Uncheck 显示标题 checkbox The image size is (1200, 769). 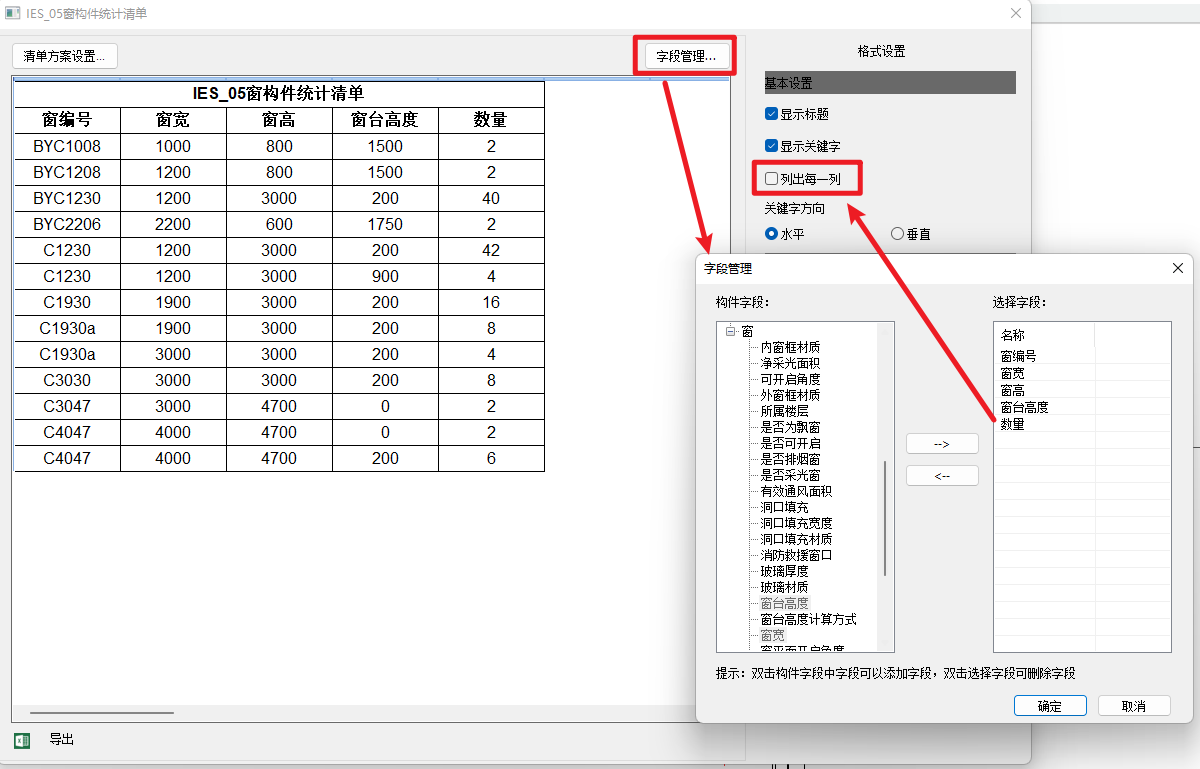coord(771,114)
